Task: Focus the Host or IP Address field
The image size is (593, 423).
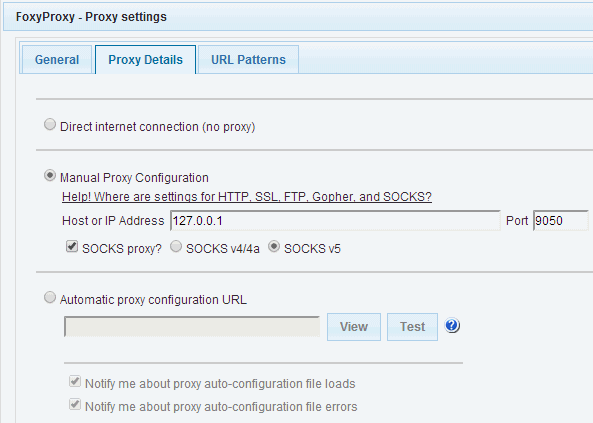Action: (335, 221)
